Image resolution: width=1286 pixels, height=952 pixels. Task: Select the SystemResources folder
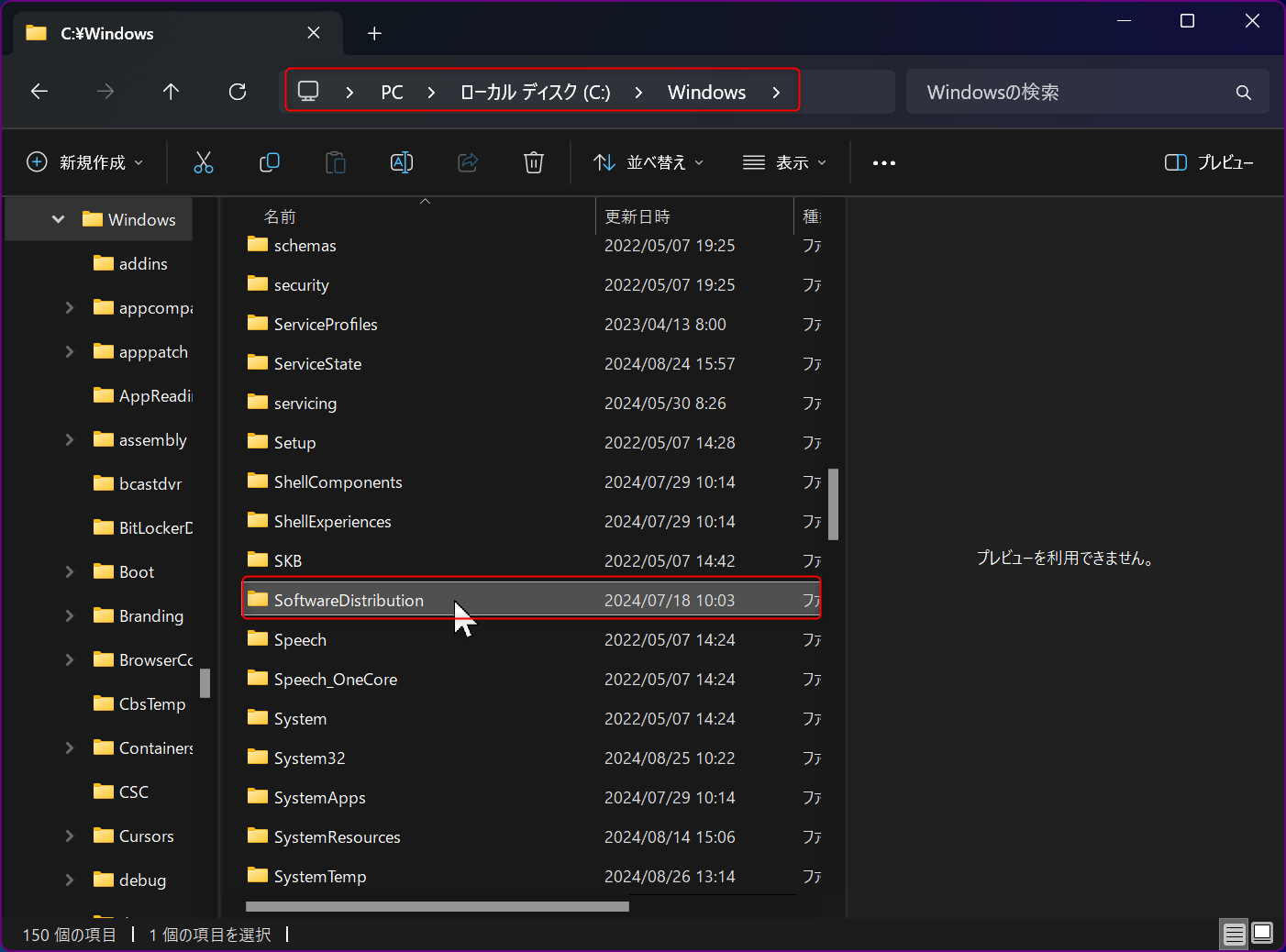coord(532,837)
